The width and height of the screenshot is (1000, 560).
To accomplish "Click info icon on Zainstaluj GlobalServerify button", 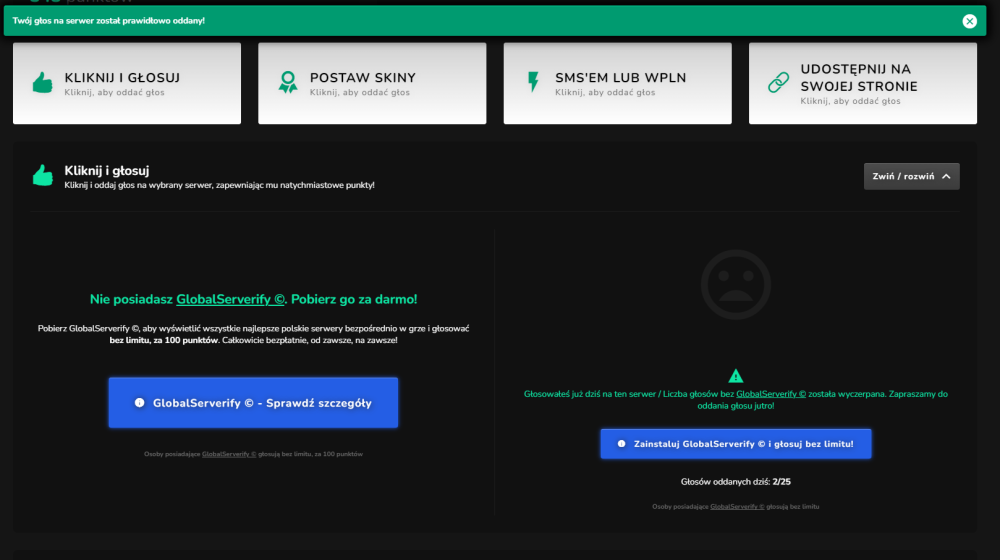I will tap(621, 444).
